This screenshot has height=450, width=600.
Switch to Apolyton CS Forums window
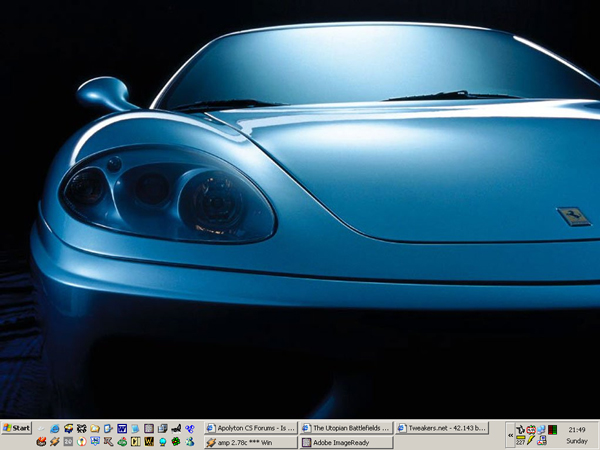tap(250, 428)
